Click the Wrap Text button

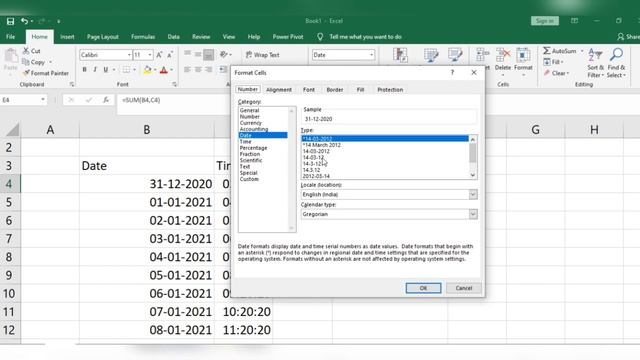pos(262,55)
